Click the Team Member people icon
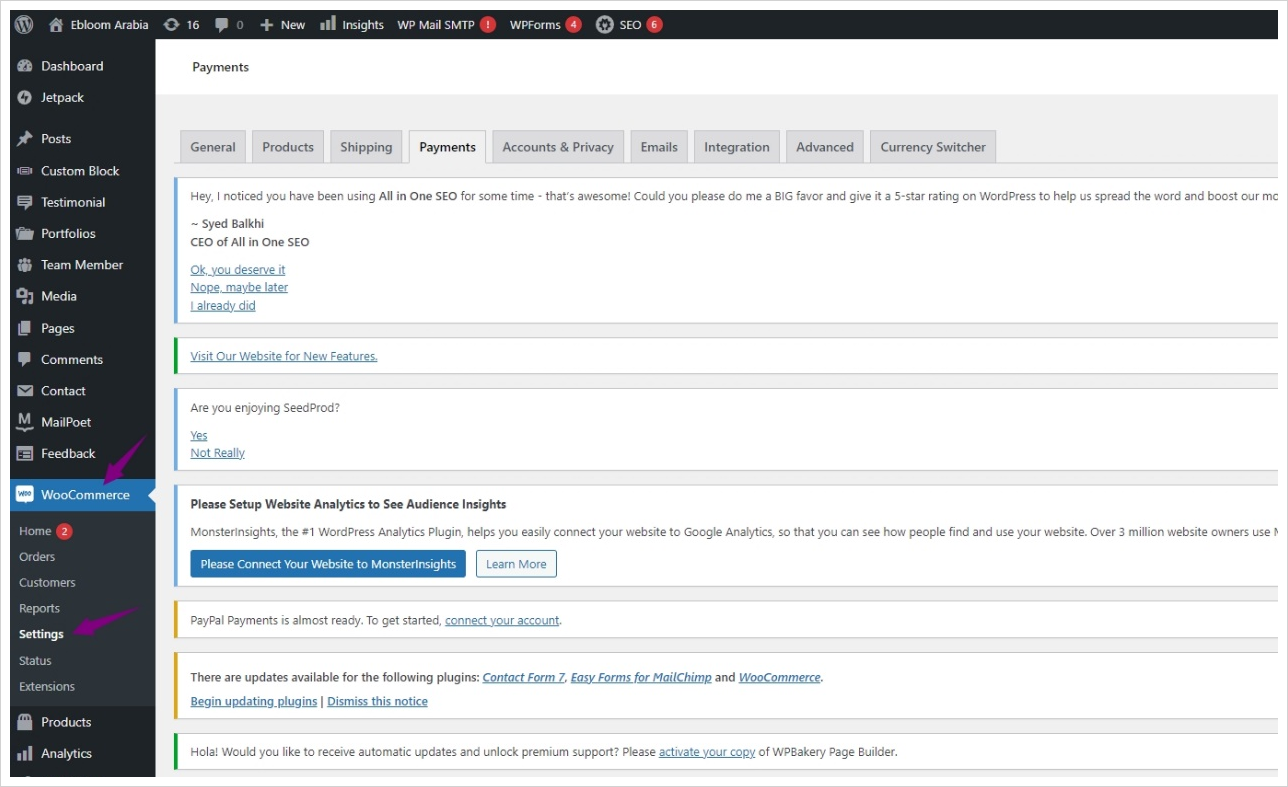The height and width of the screenshot is (787, 1288). point(25,265)
